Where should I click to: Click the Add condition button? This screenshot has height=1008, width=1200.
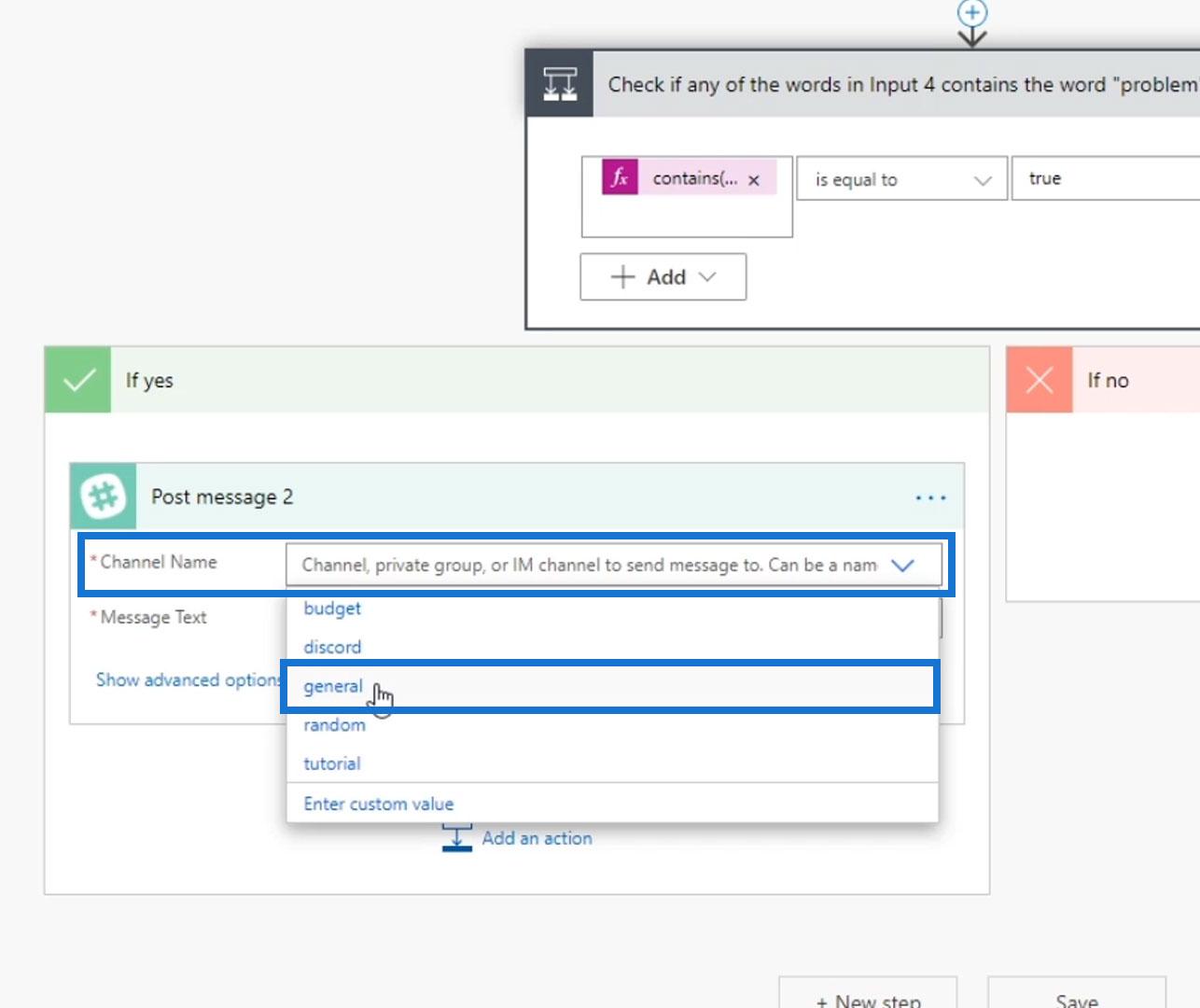coord(663,277)
